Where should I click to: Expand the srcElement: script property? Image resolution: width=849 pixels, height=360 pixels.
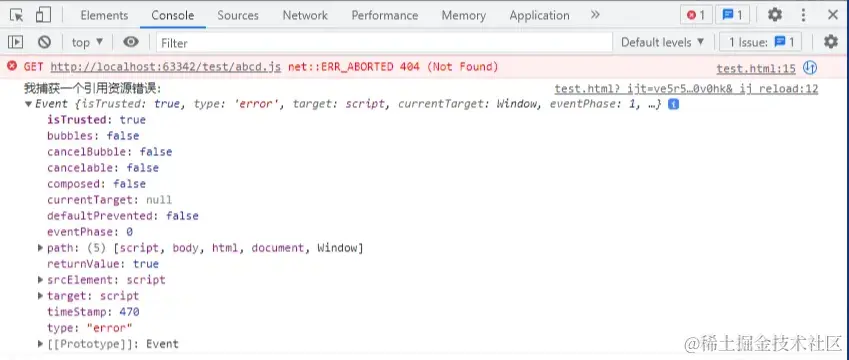coord(41,280)
